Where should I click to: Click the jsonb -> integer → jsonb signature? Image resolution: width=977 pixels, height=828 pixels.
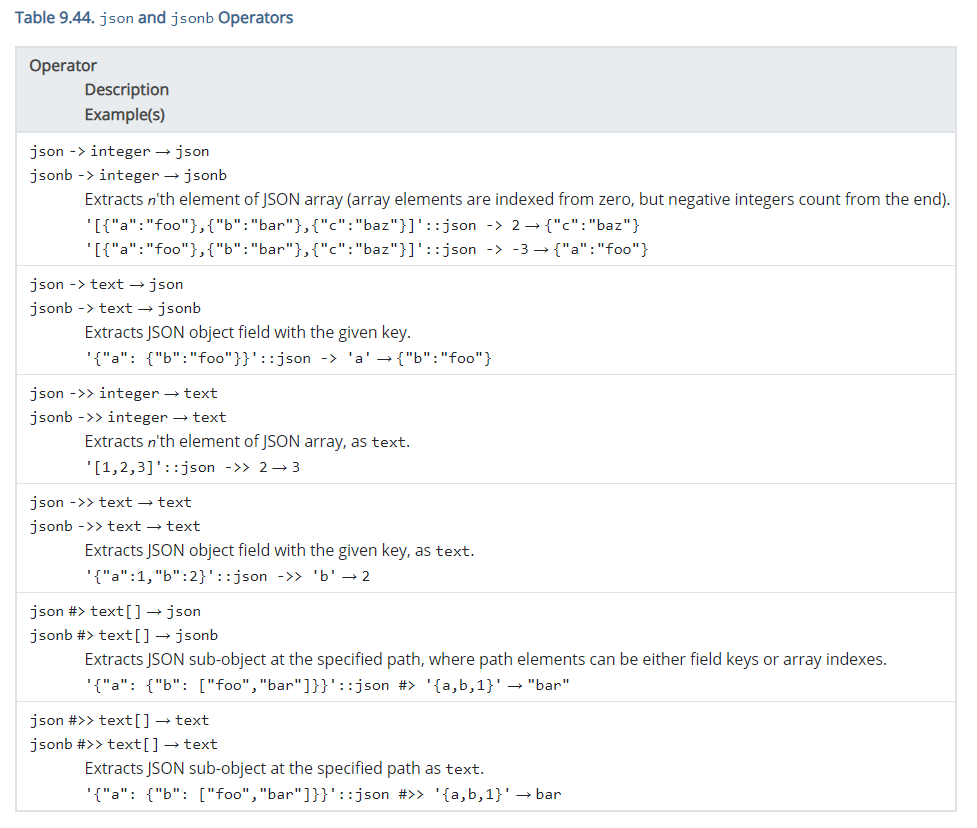[x=128, y=175]
